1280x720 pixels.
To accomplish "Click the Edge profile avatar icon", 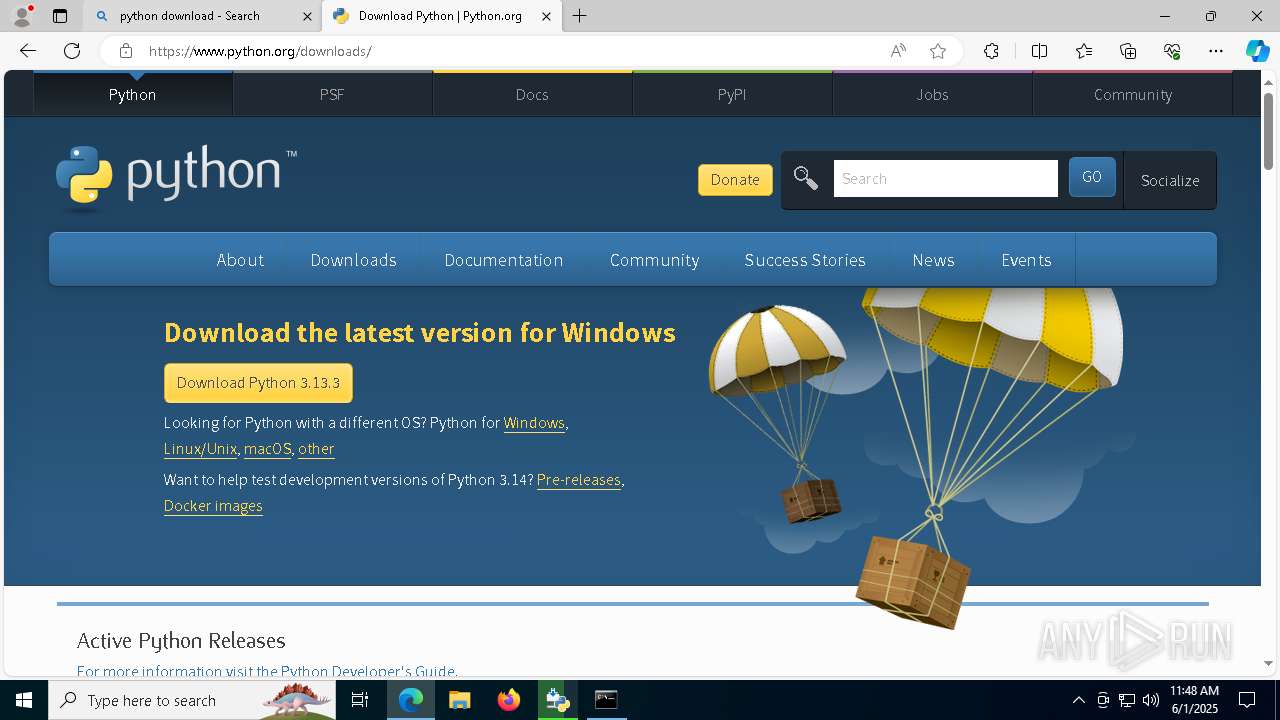I will (x=21, y=16).
